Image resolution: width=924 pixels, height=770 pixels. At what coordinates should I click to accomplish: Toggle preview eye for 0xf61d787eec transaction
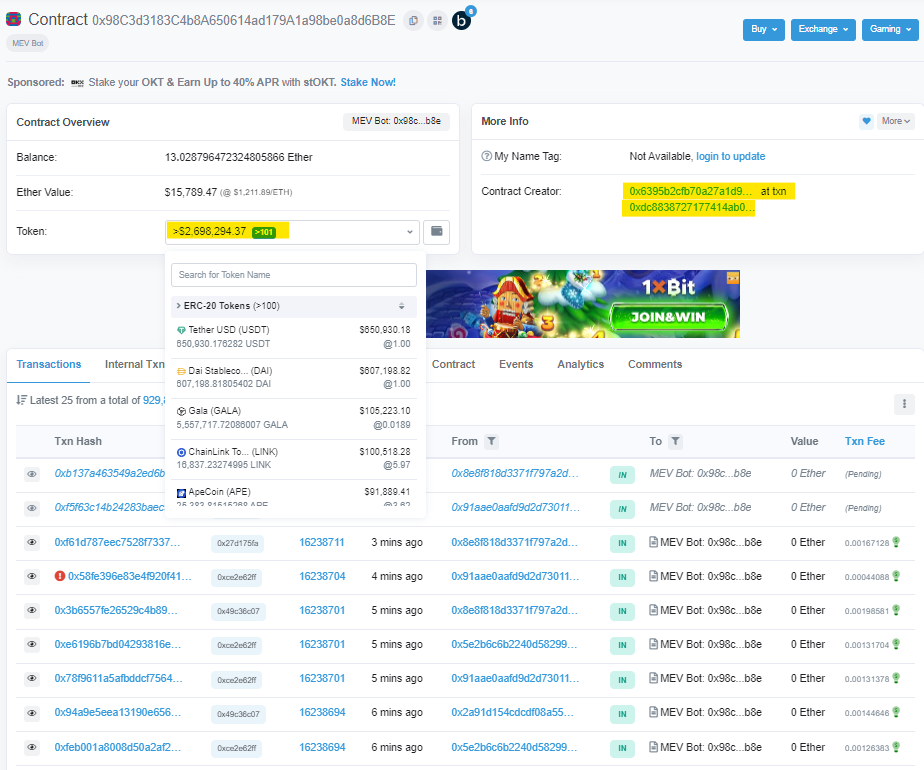click(x=32, y=542)
